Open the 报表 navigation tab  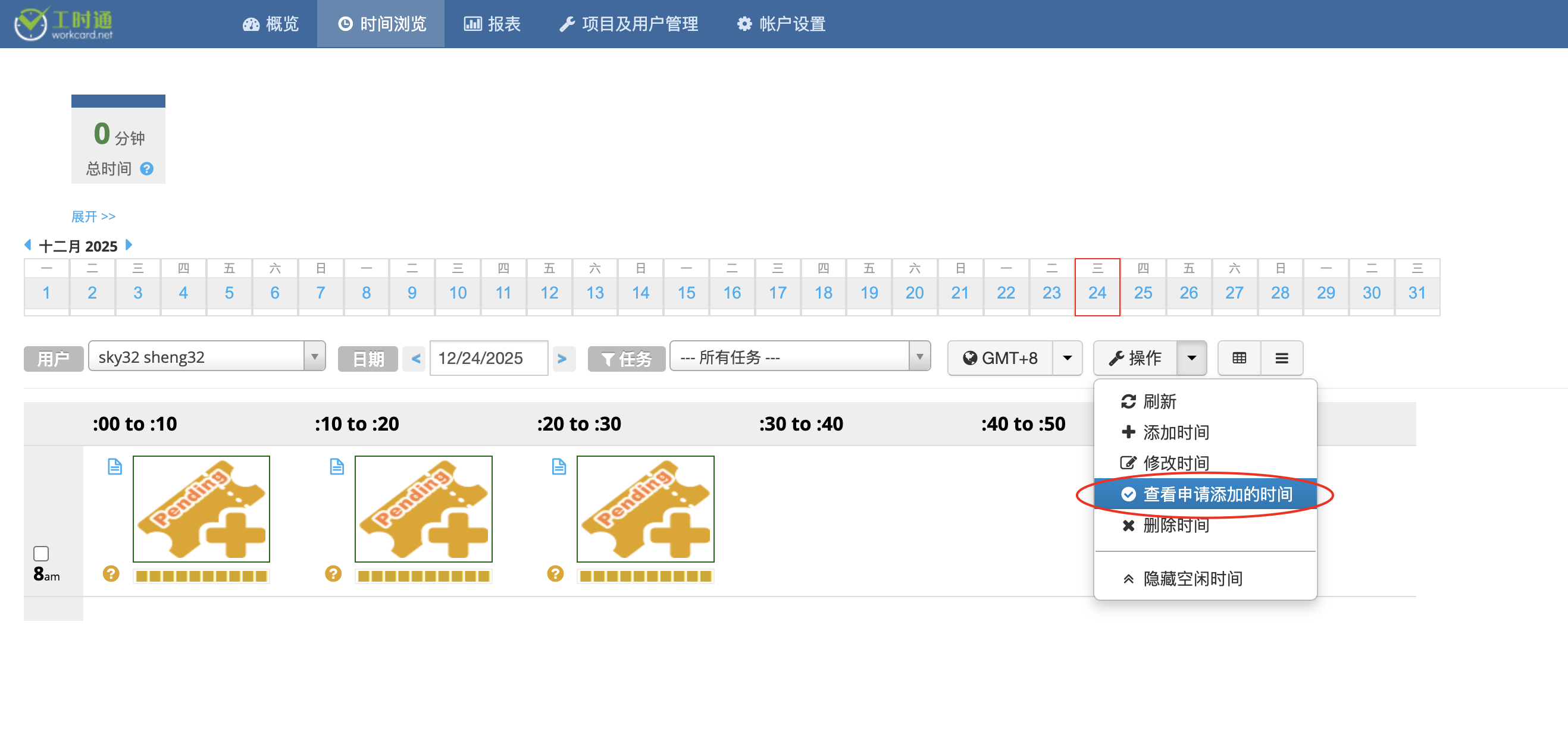[x=493, y=24]
